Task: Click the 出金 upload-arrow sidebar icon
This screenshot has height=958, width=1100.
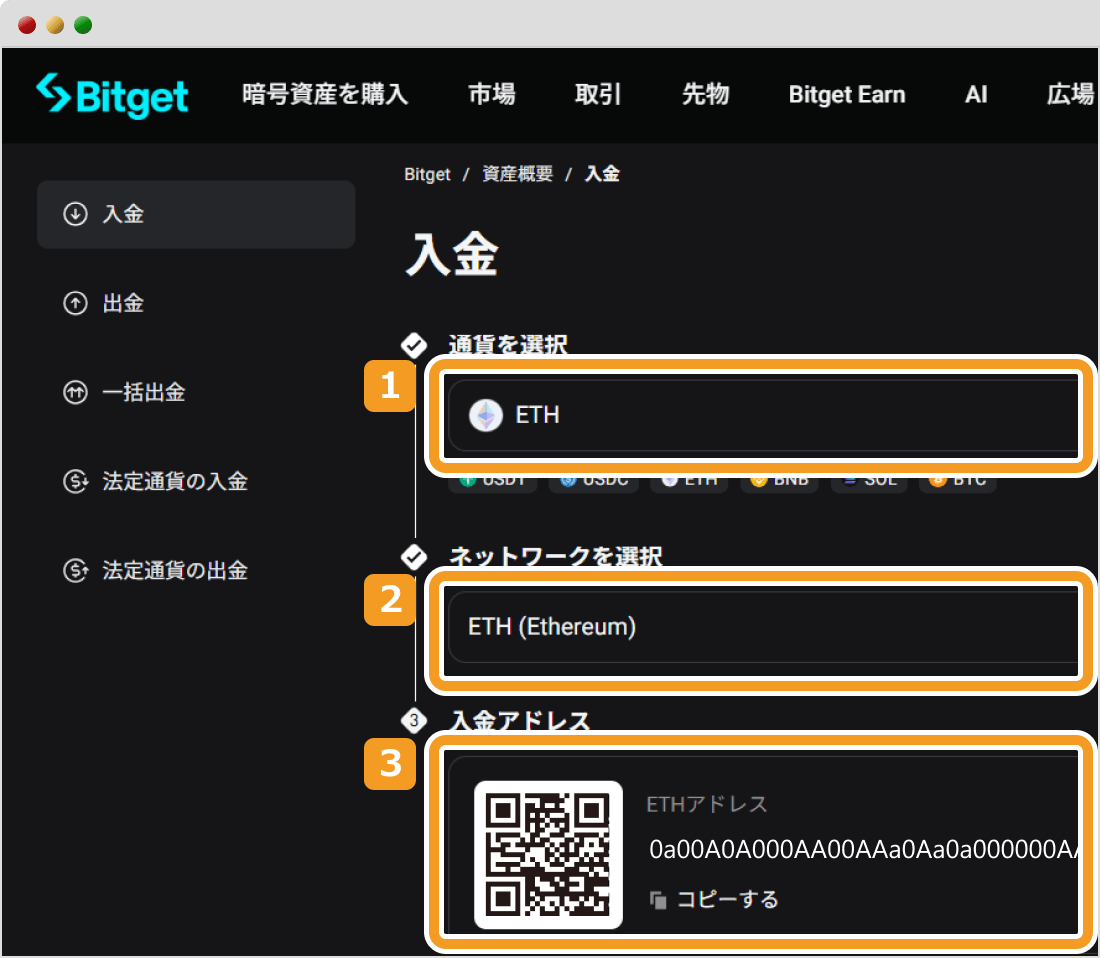Action: click(x=76, y=304)
